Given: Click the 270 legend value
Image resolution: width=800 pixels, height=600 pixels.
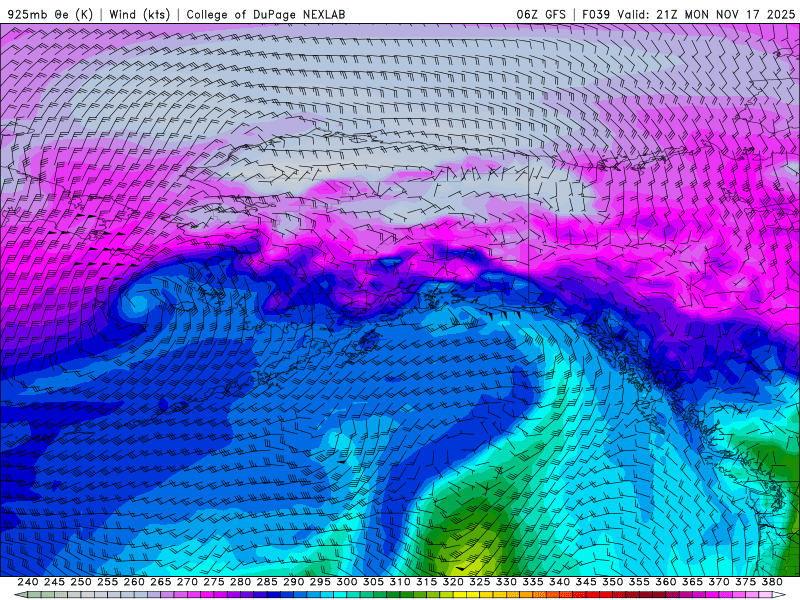Looking at the screenshot, I should click(x=187, y=582).
